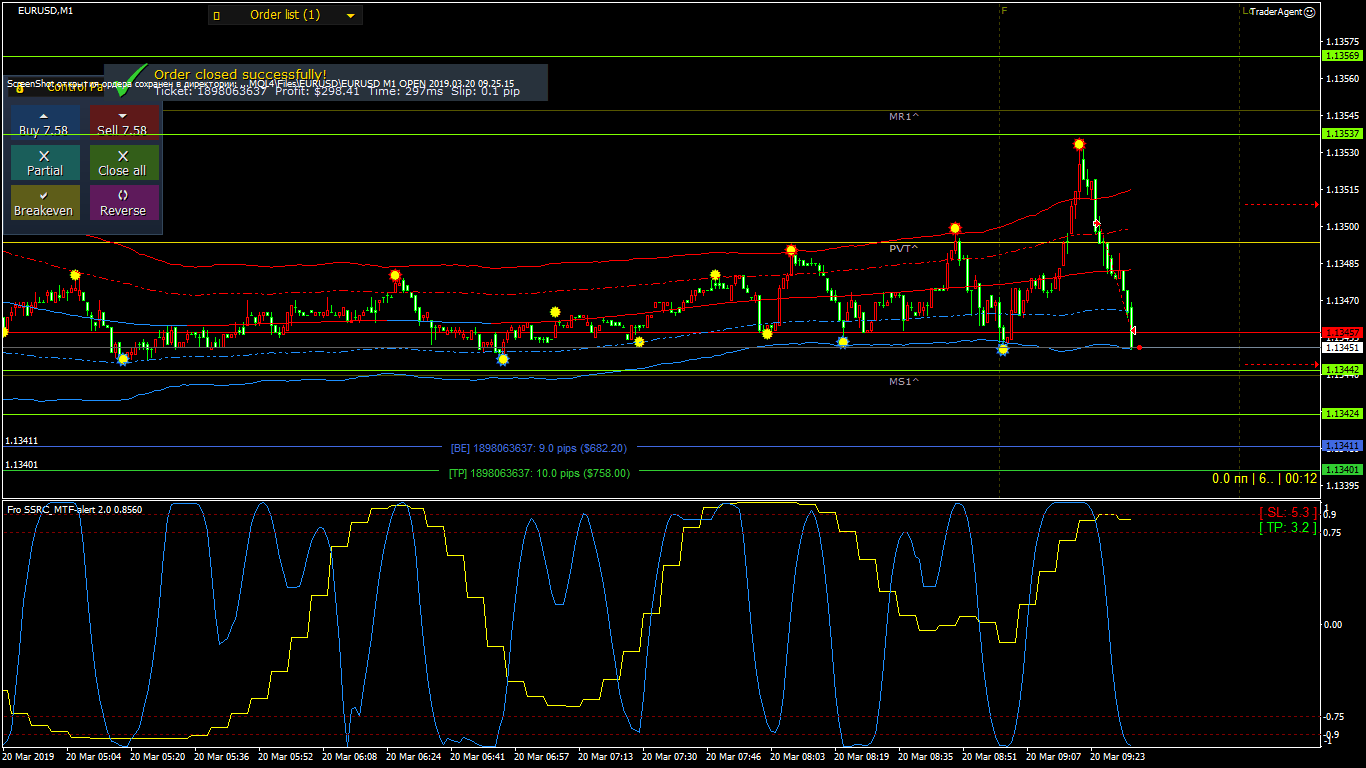Select the red 1.13457 price label
The height and width of the screenshot is (768, 1366).
click(x=1343, y=332)
